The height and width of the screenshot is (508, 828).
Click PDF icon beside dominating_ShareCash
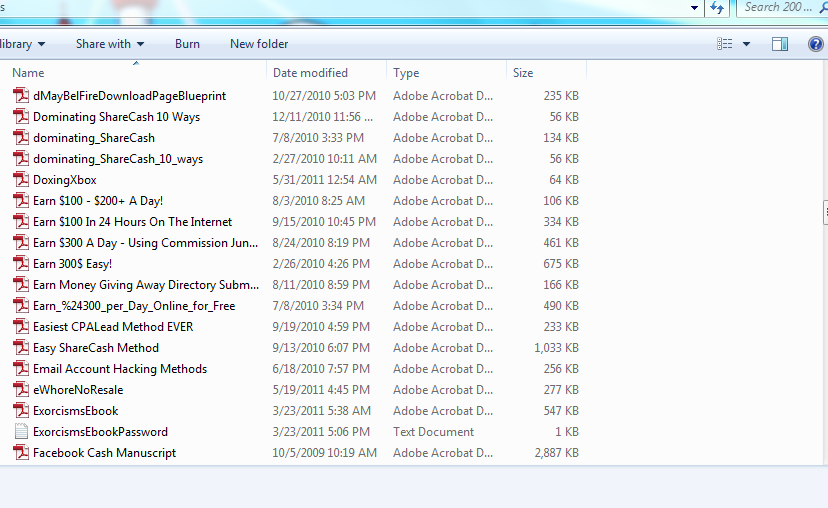tap(21, 138)
